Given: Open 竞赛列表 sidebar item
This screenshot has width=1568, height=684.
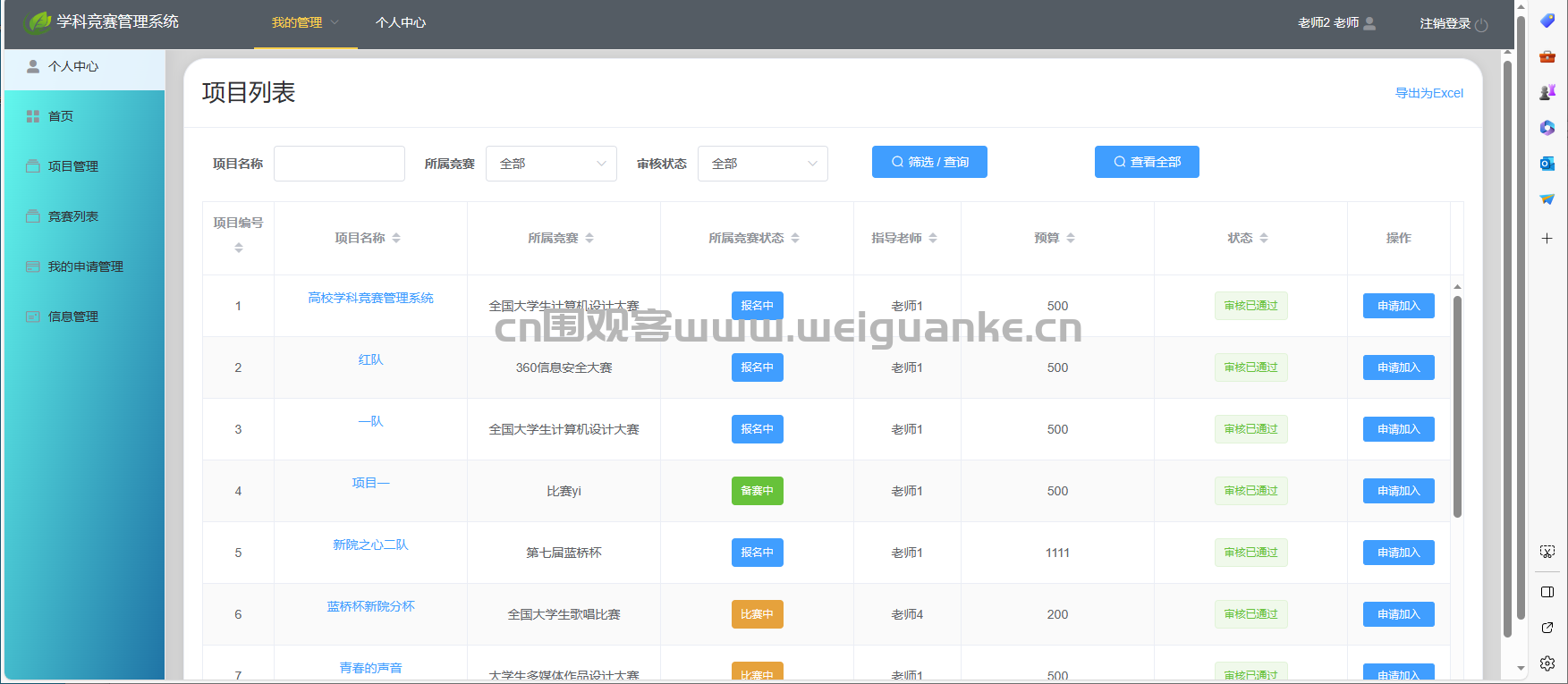Looking at the screenshot, I should click(84, 216).
